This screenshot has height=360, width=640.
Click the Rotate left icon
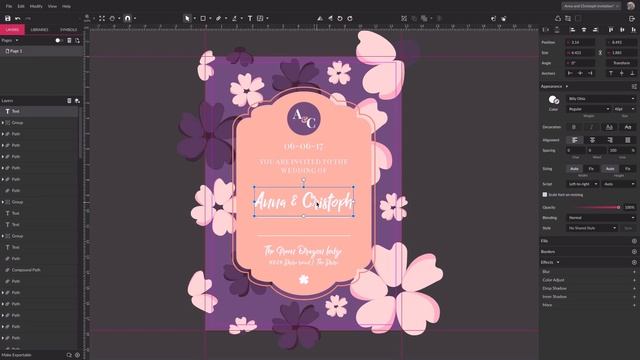click(340, 18)
